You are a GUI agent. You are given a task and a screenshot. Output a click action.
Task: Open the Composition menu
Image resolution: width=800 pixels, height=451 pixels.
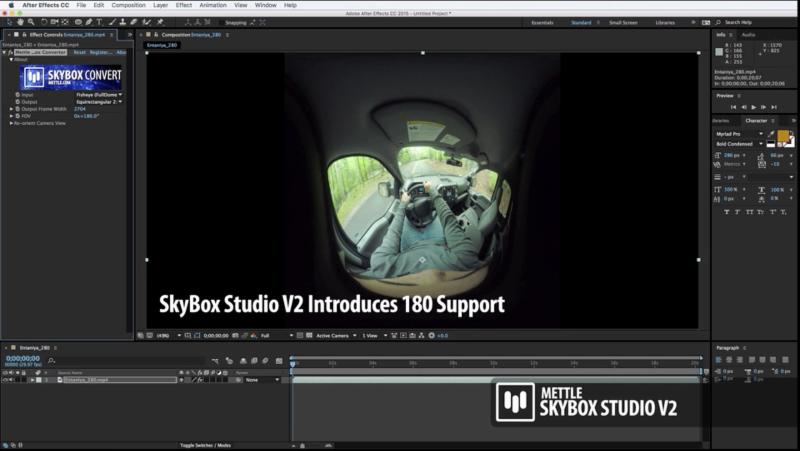pyautogui.click(x=128, y=5)
